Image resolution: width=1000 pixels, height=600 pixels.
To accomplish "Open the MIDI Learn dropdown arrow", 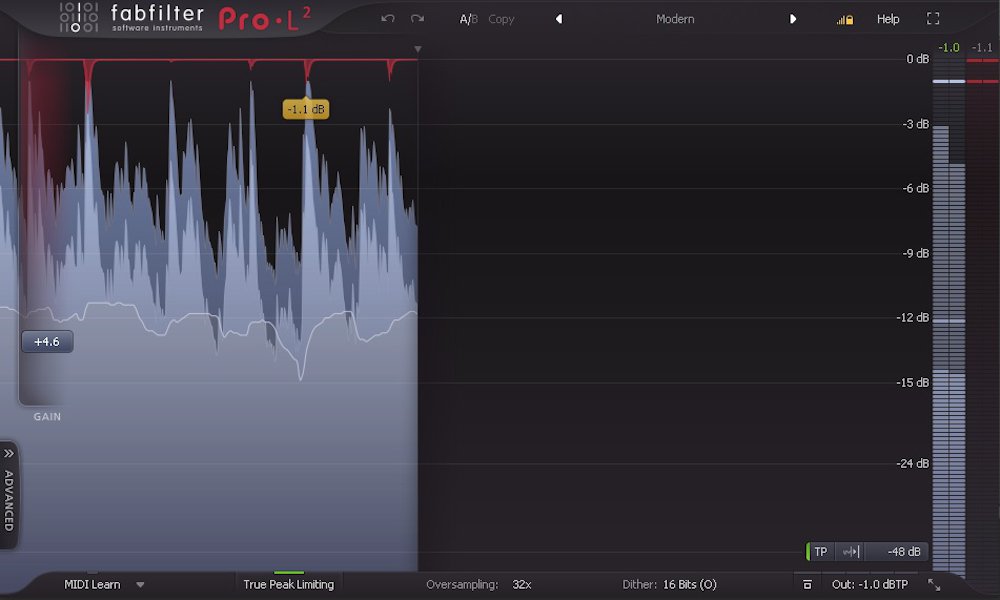I will (x=140, y=584).
